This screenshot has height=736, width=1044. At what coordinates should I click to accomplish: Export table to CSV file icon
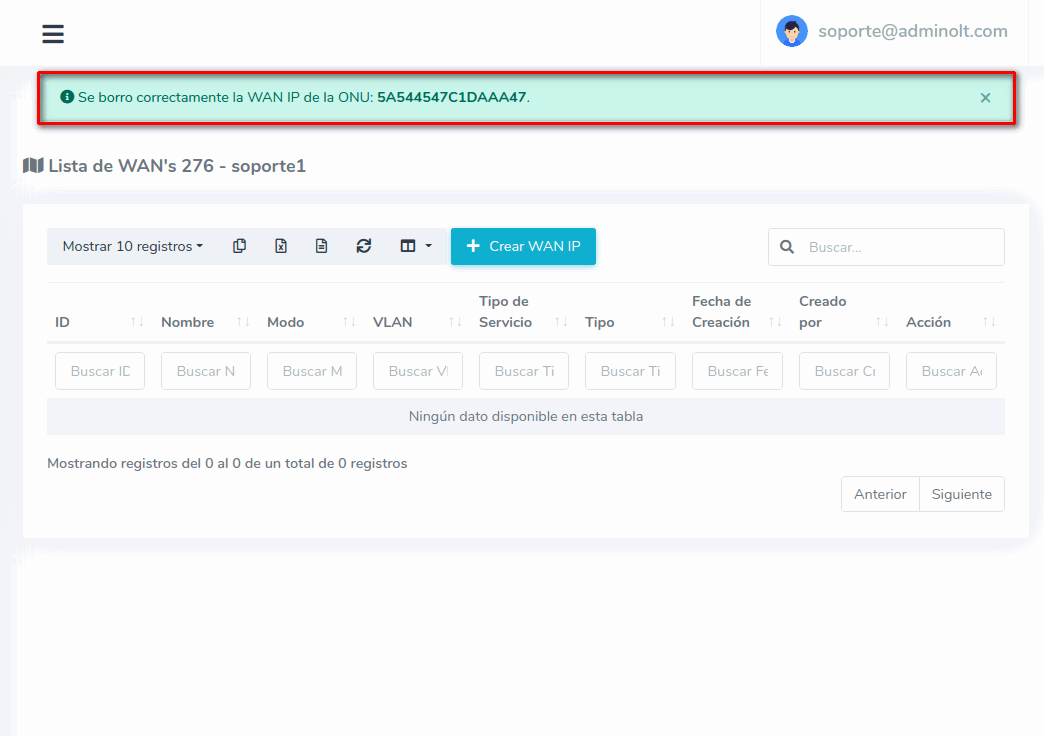click(x=322, y=246)
